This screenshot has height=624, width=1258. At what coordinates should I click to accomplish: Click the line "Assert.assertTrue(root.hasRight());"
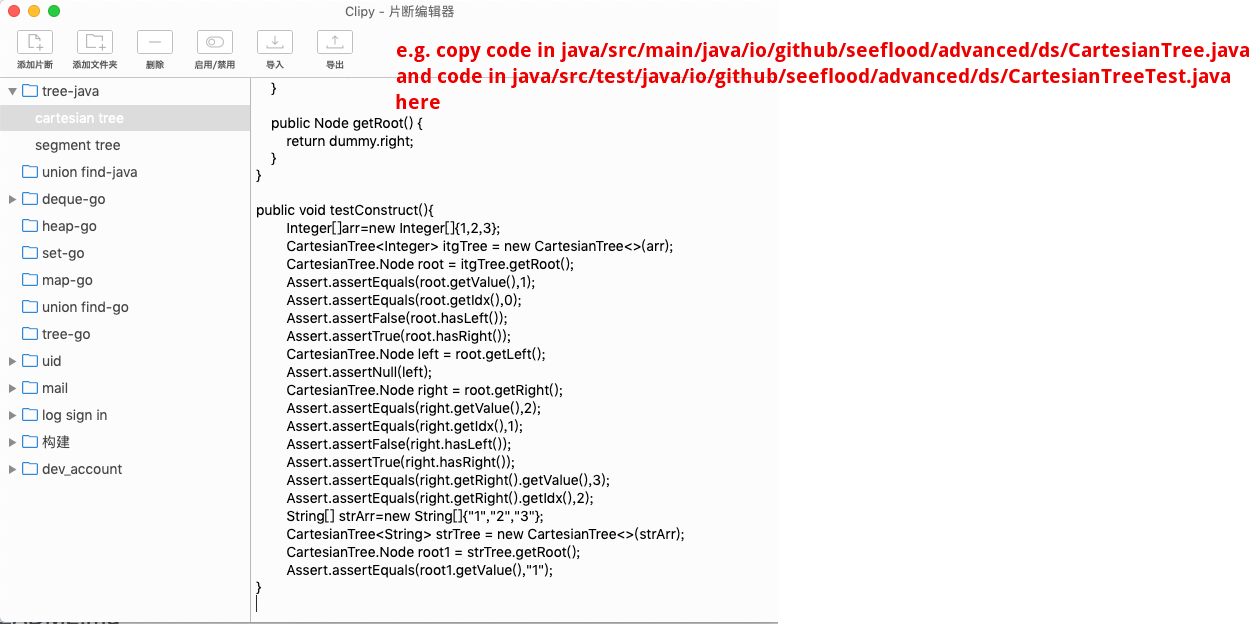[x=398, y=336]
